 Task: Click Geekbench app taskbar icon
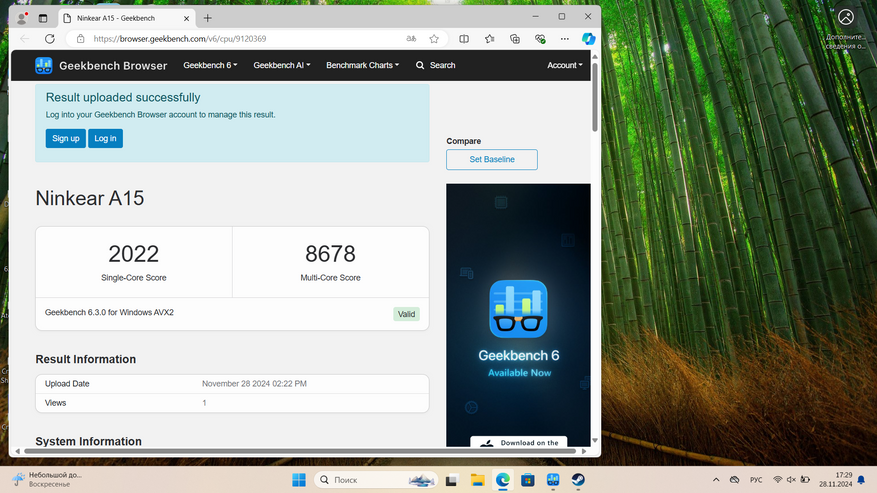553,480
